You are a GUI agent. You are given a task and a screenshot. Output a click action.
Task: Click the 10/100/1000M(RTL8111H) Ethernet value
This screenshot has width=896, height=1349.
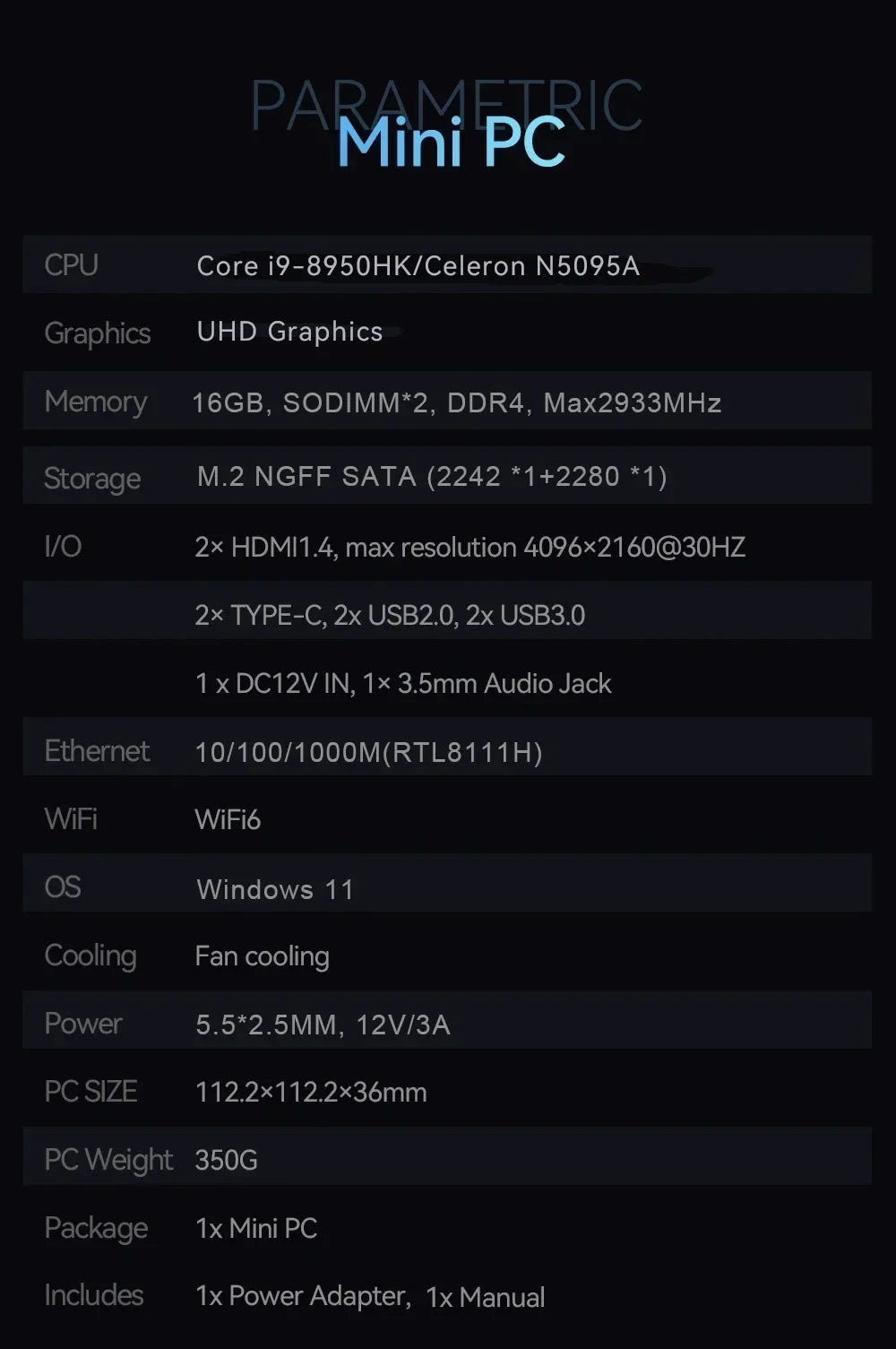[368, 752]
